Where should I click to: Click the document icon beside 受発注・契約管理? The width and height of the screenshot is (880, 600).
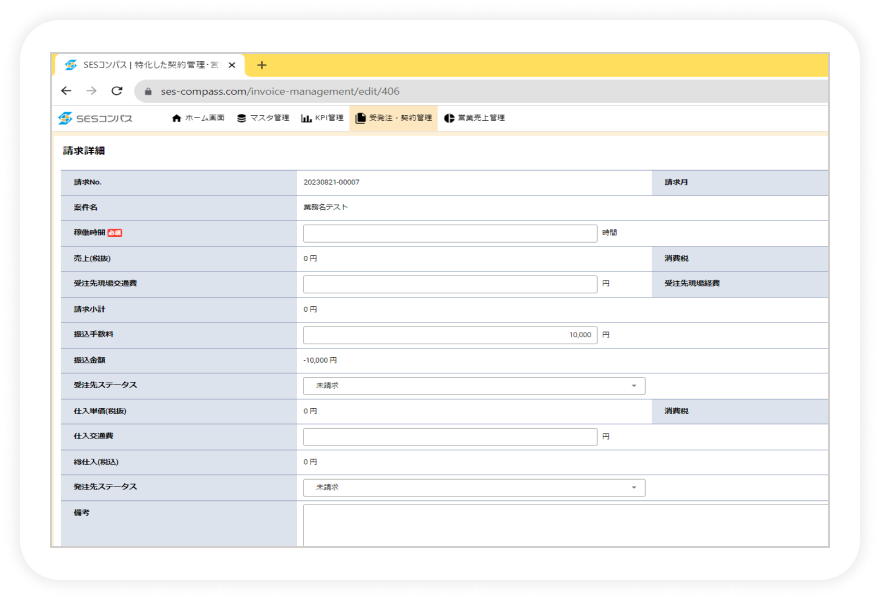tap(360, 118)
